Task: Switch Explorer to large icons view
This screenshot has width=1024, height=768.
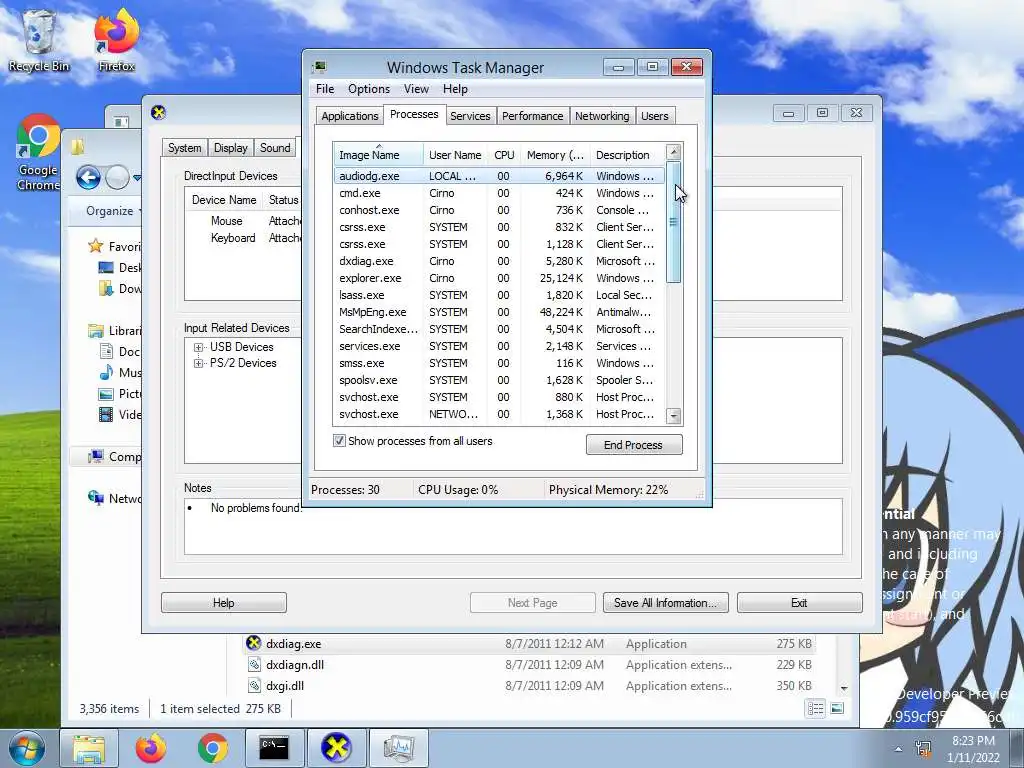Action: (x=837, y=709)
